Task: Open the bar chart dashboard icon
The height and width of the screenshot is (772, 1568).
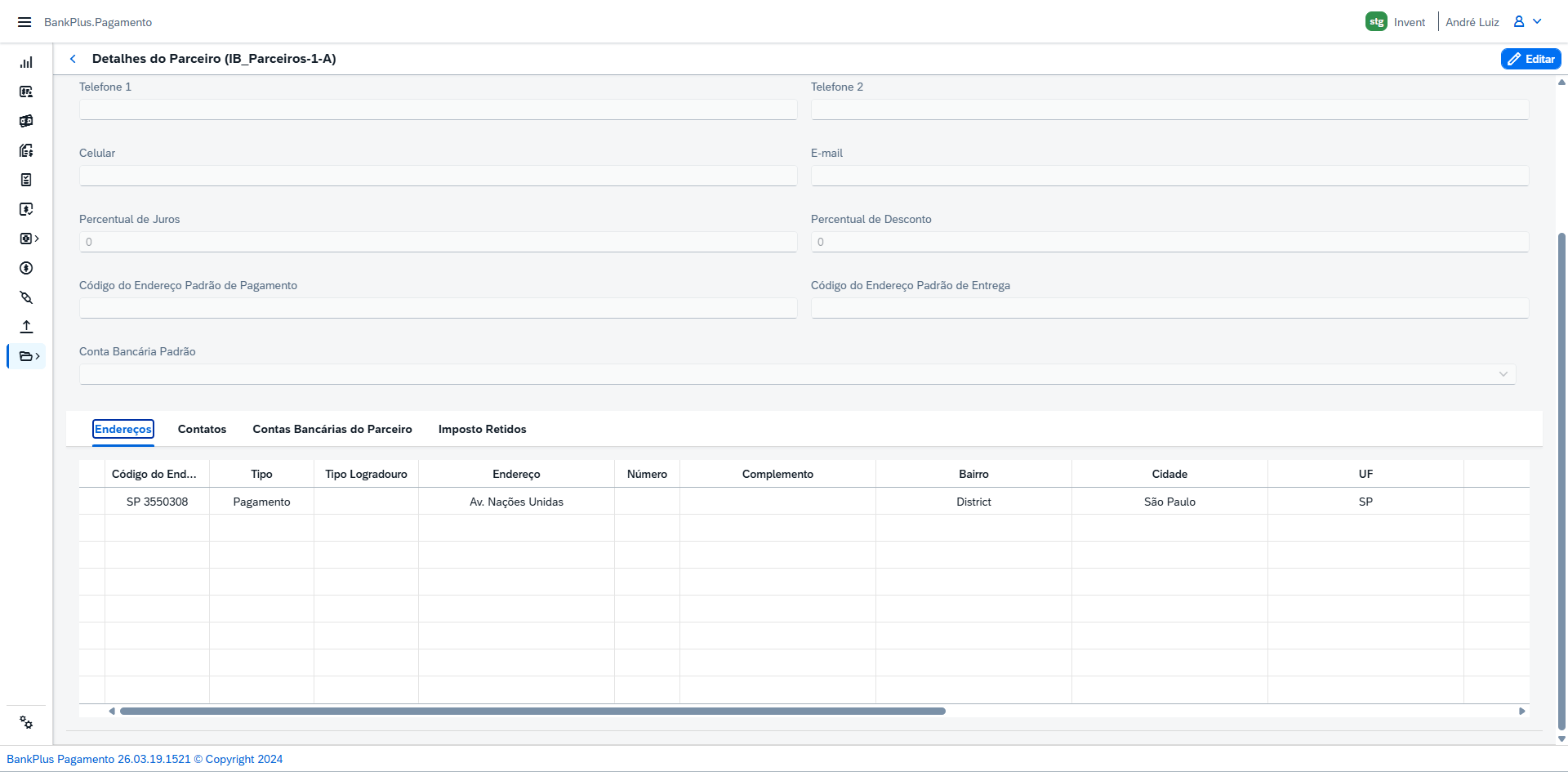Action: [x=26, y=62]
